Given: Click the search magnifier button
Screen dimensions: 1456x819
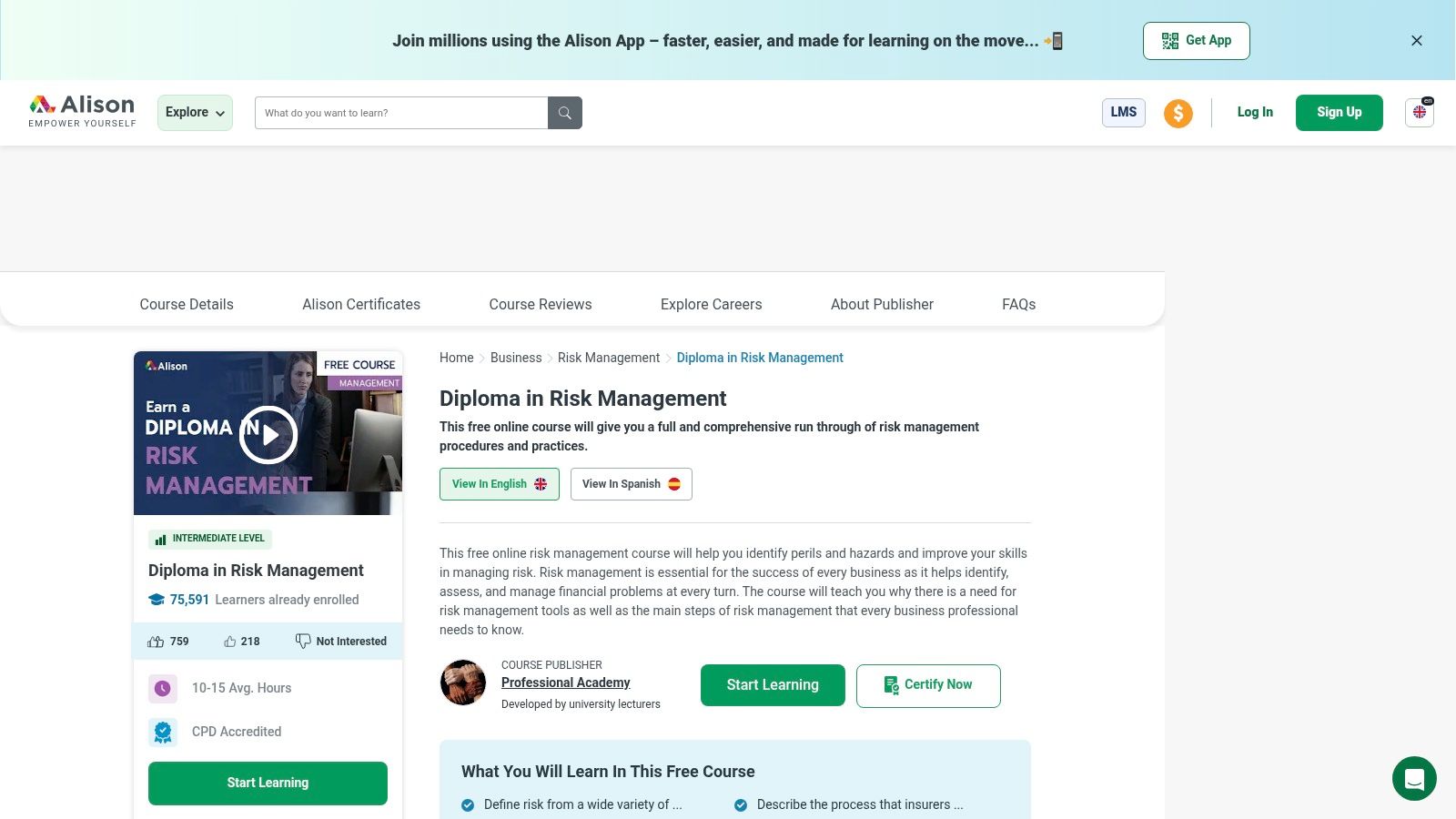Looking at the screenshot, I should [565, 113].
